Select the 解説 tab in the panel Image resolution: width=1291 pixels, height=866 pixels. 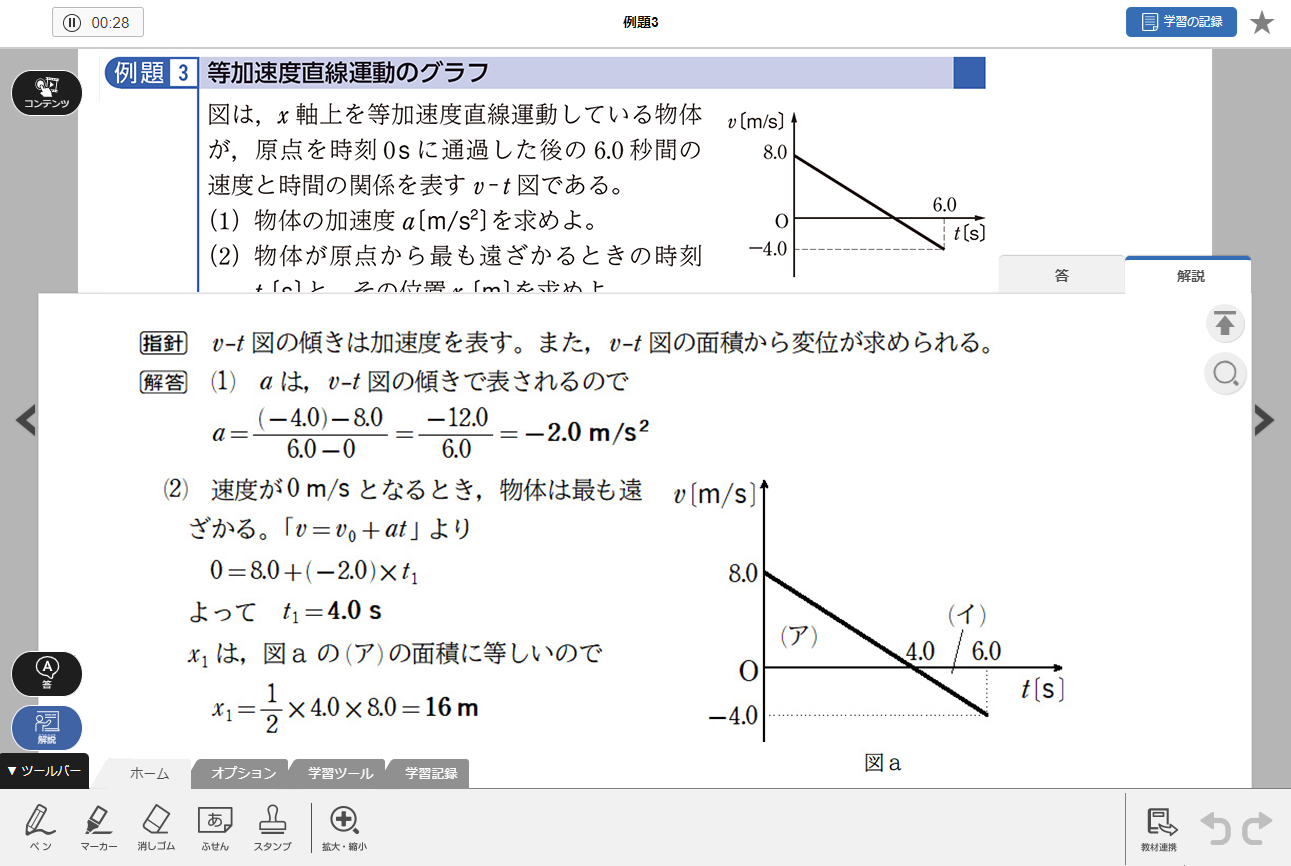tap(1190, 275)
